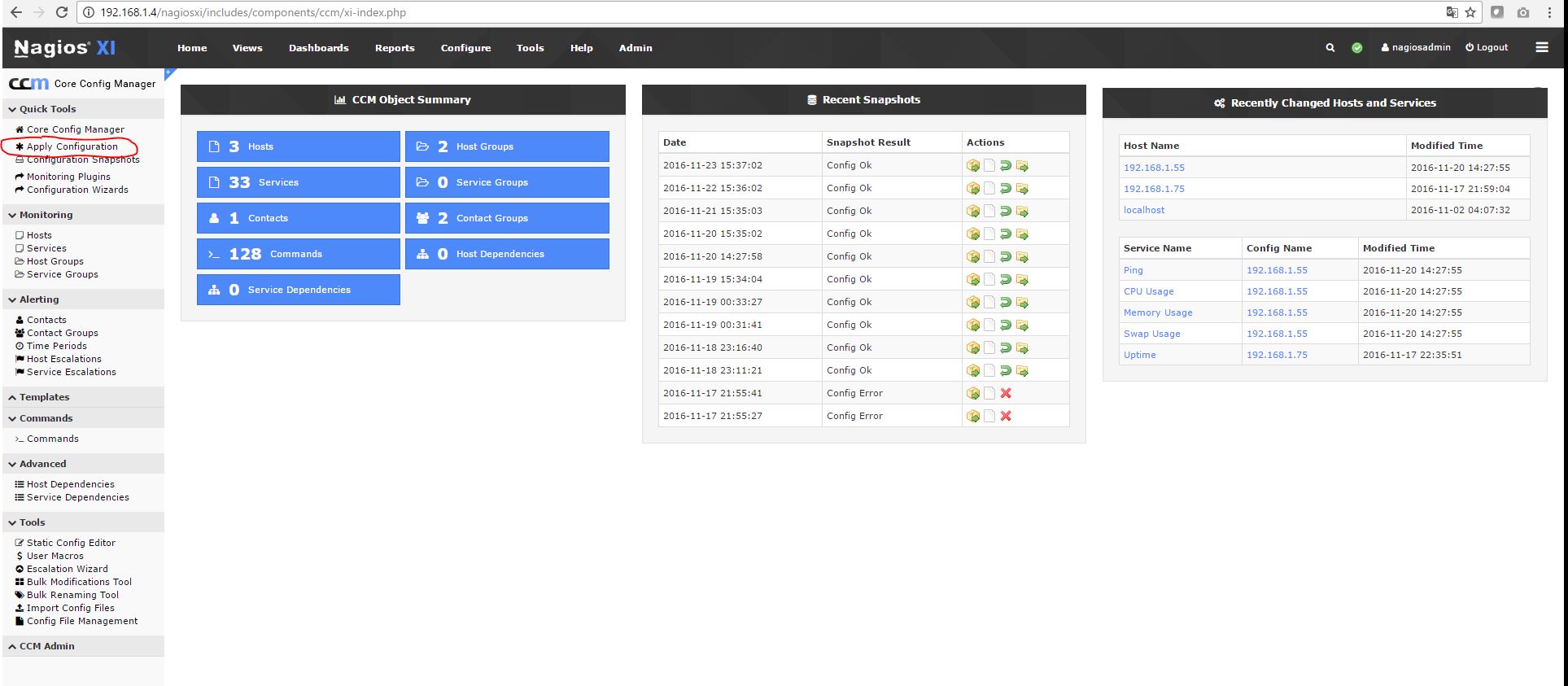Open Time Periods under Alerting
The width and height of the screenshot is (1568, 686).
click(x=56, y=346)
